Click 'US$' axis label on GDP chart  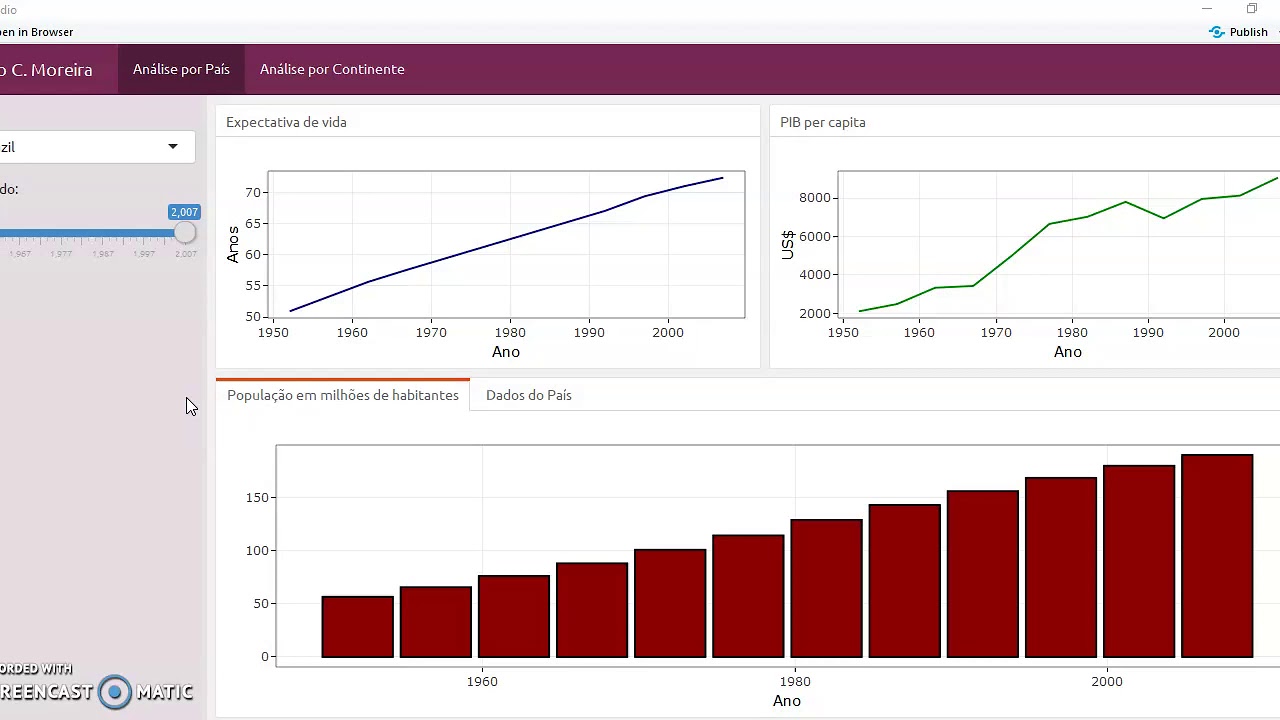pos(788,245)
